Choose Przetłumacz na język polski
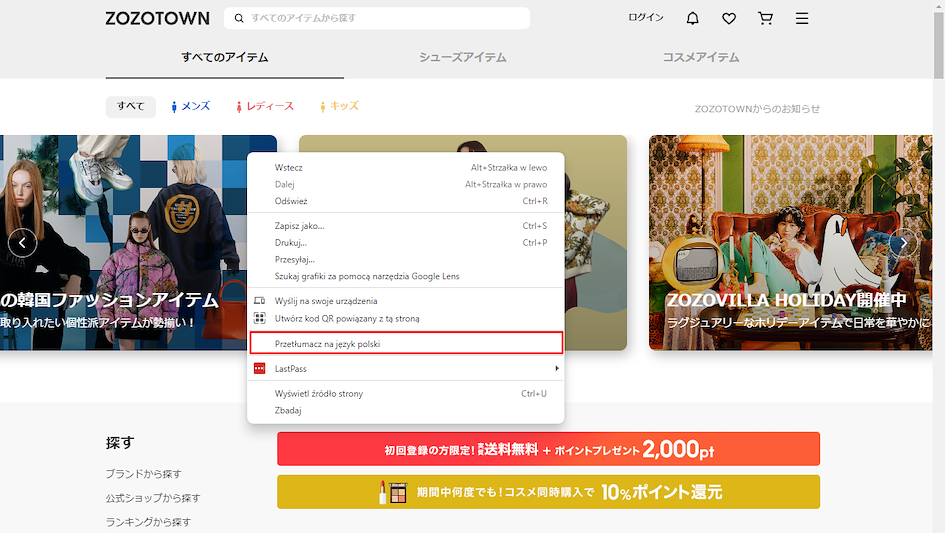 [x=406, y=344]
